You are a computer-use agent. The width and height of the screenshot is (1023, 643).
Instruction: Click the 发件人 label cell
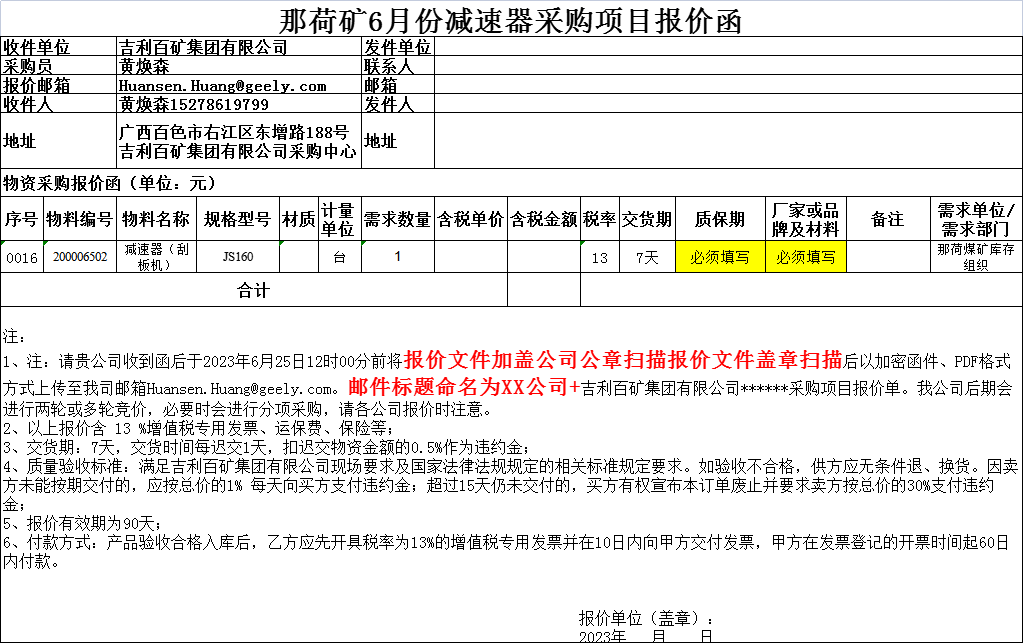[x=398, y=104]
